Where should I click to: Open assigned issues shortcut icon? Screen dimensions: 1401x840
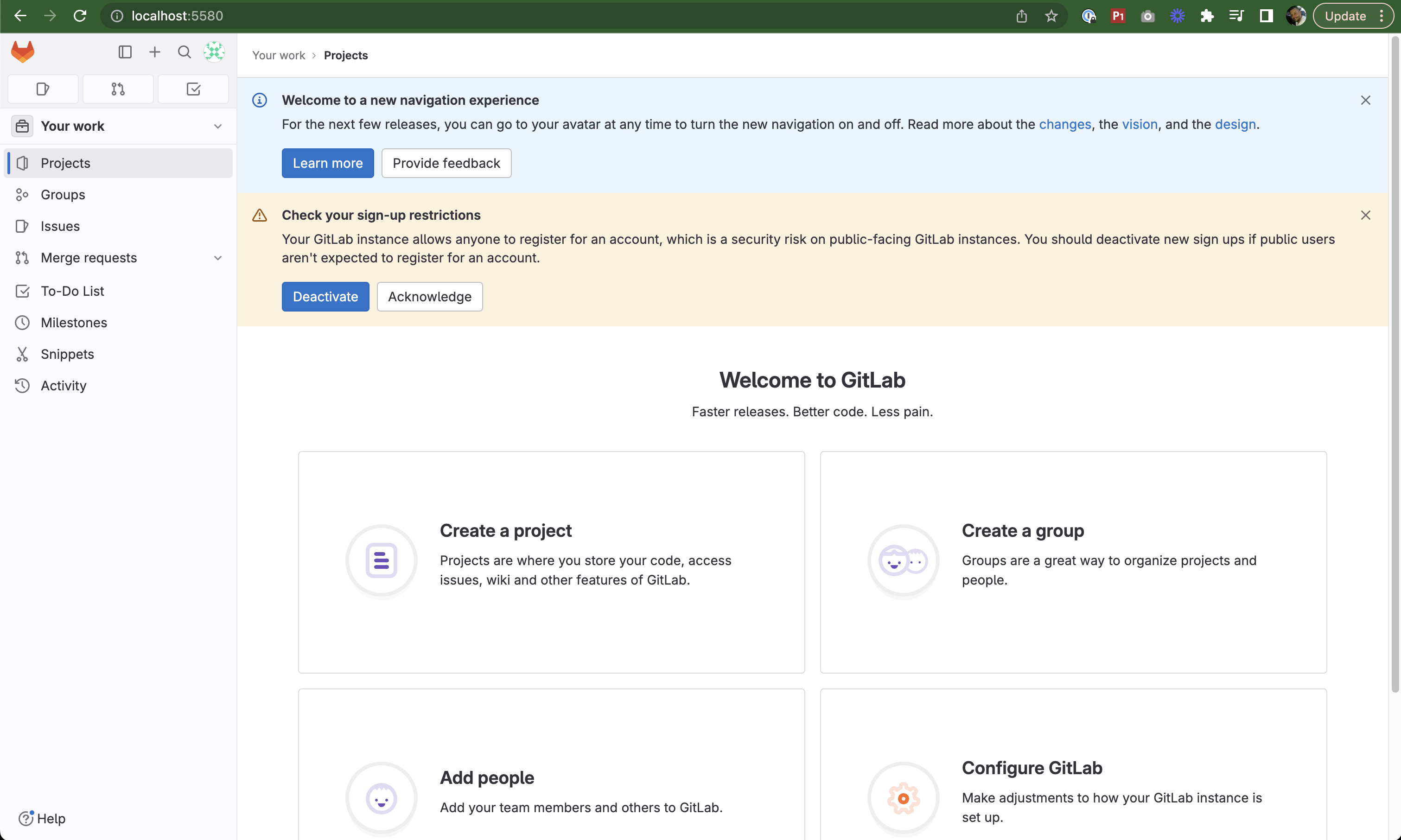(x=43, y=89)
